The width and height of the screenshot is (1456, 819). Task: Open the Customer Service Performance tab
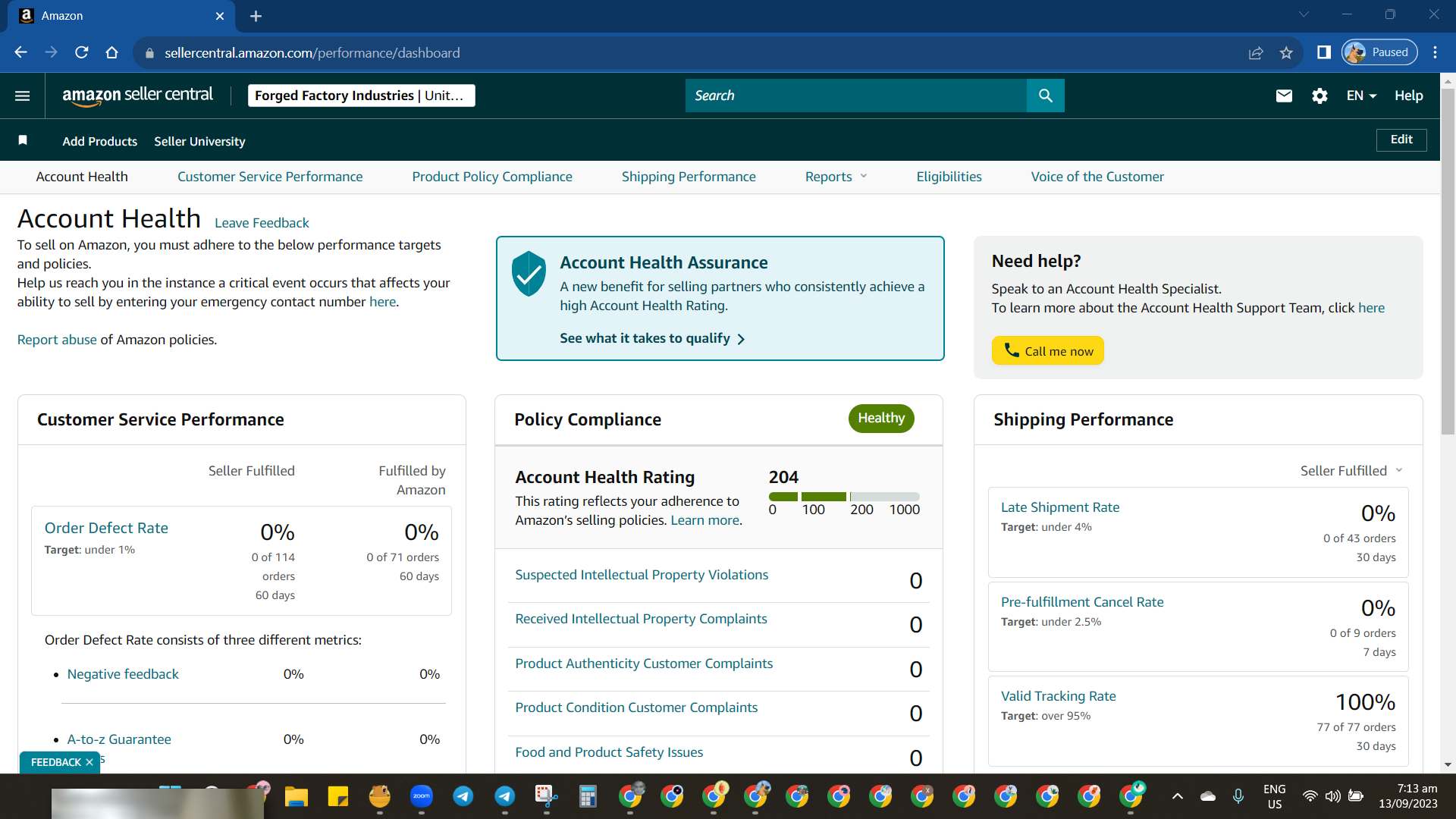tap(270, 177)
